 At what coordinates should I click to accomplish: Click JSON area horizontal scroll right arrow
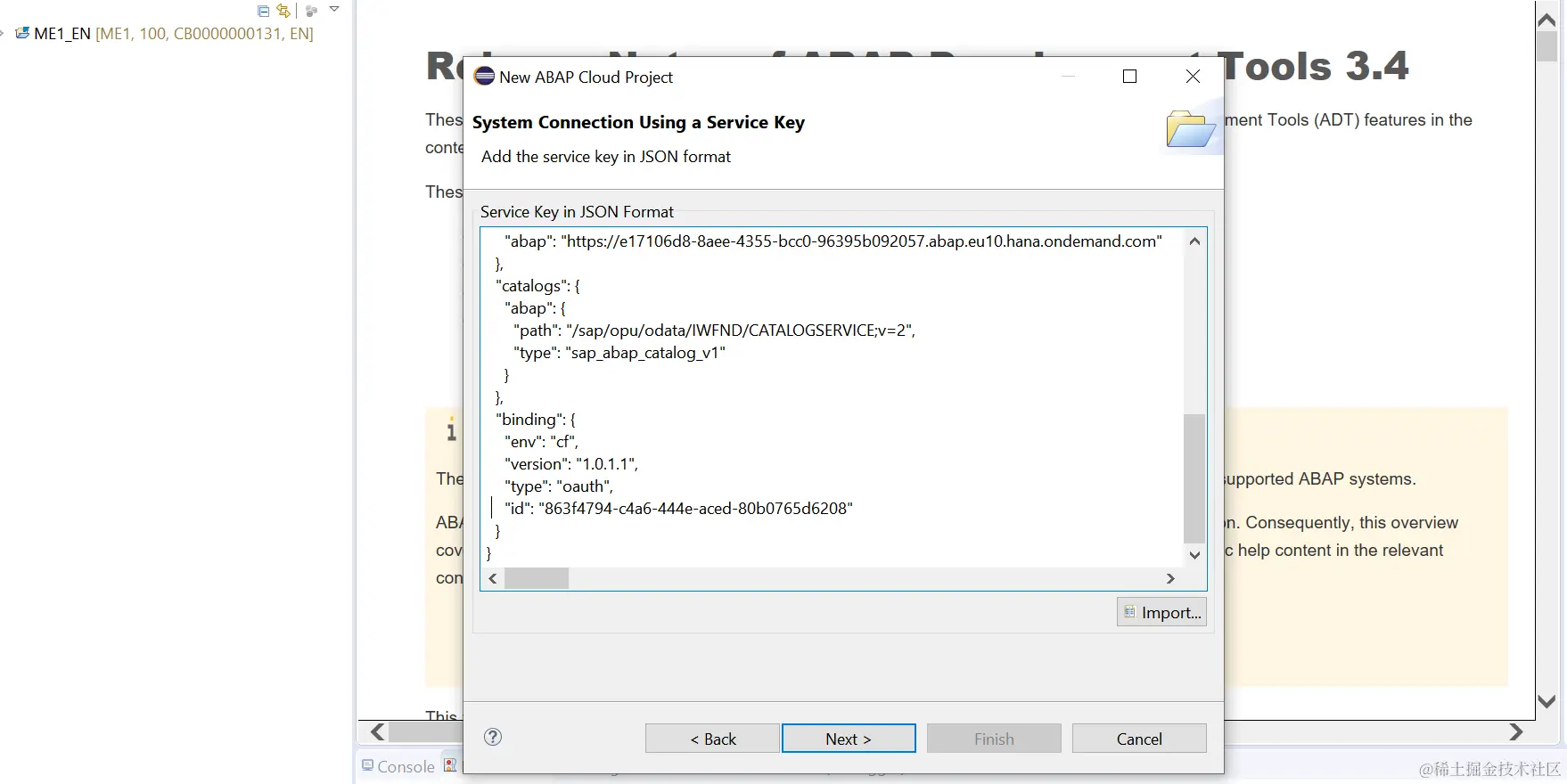coord(1170,578)
